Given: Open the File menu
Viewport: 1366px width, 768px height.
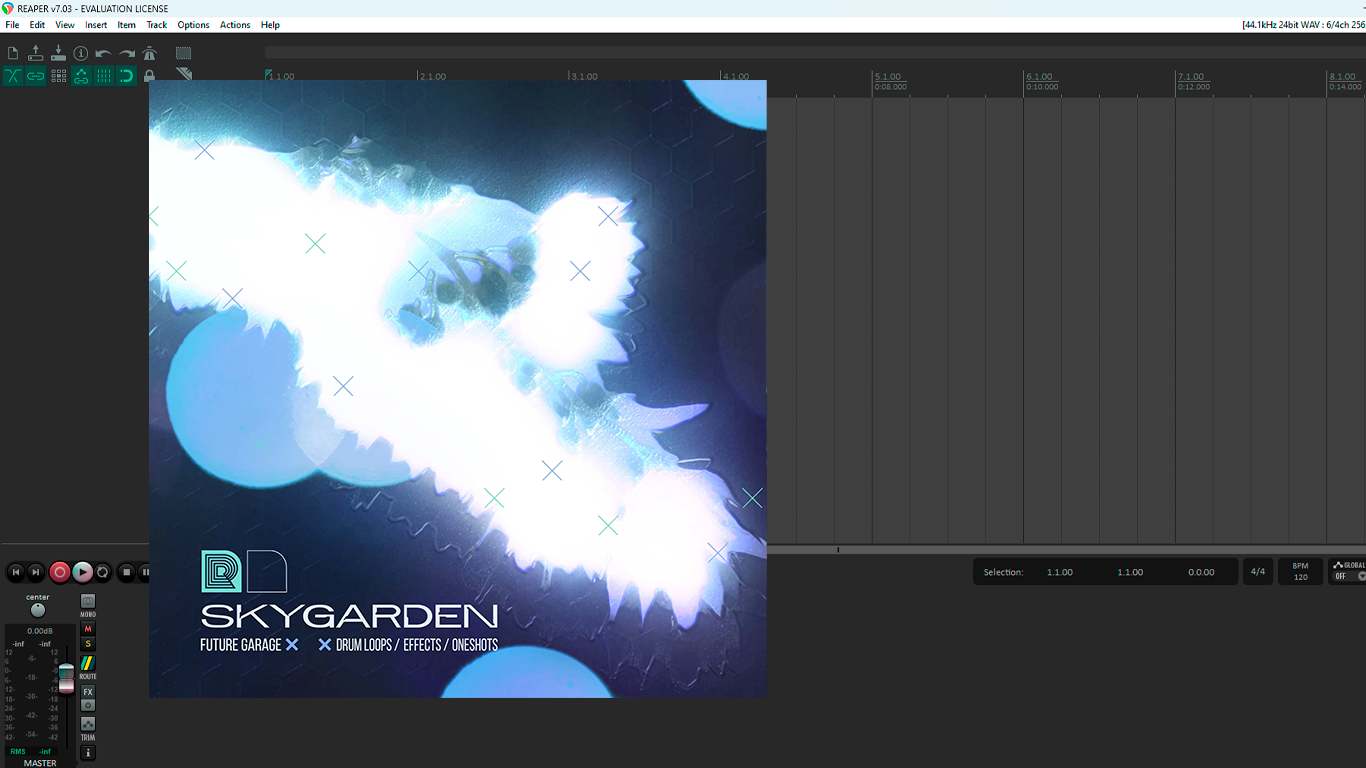Looking at the screenshot, I should coord(12,25).
